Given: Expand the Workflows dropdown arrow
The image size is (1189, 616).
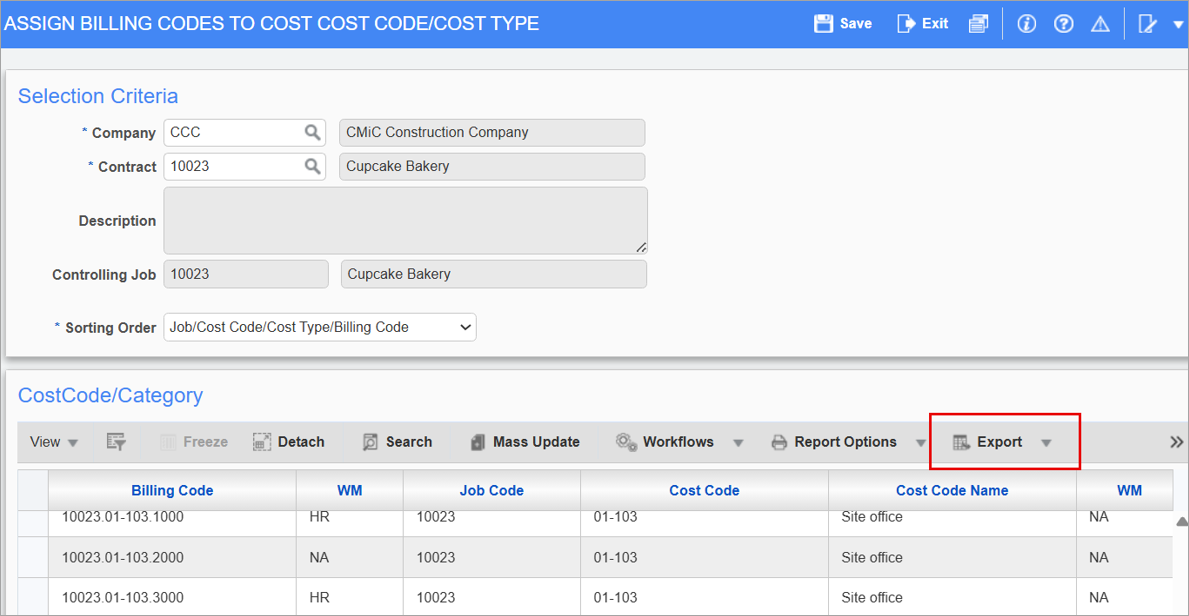Looking at the screenshot, I should point(738,443).
